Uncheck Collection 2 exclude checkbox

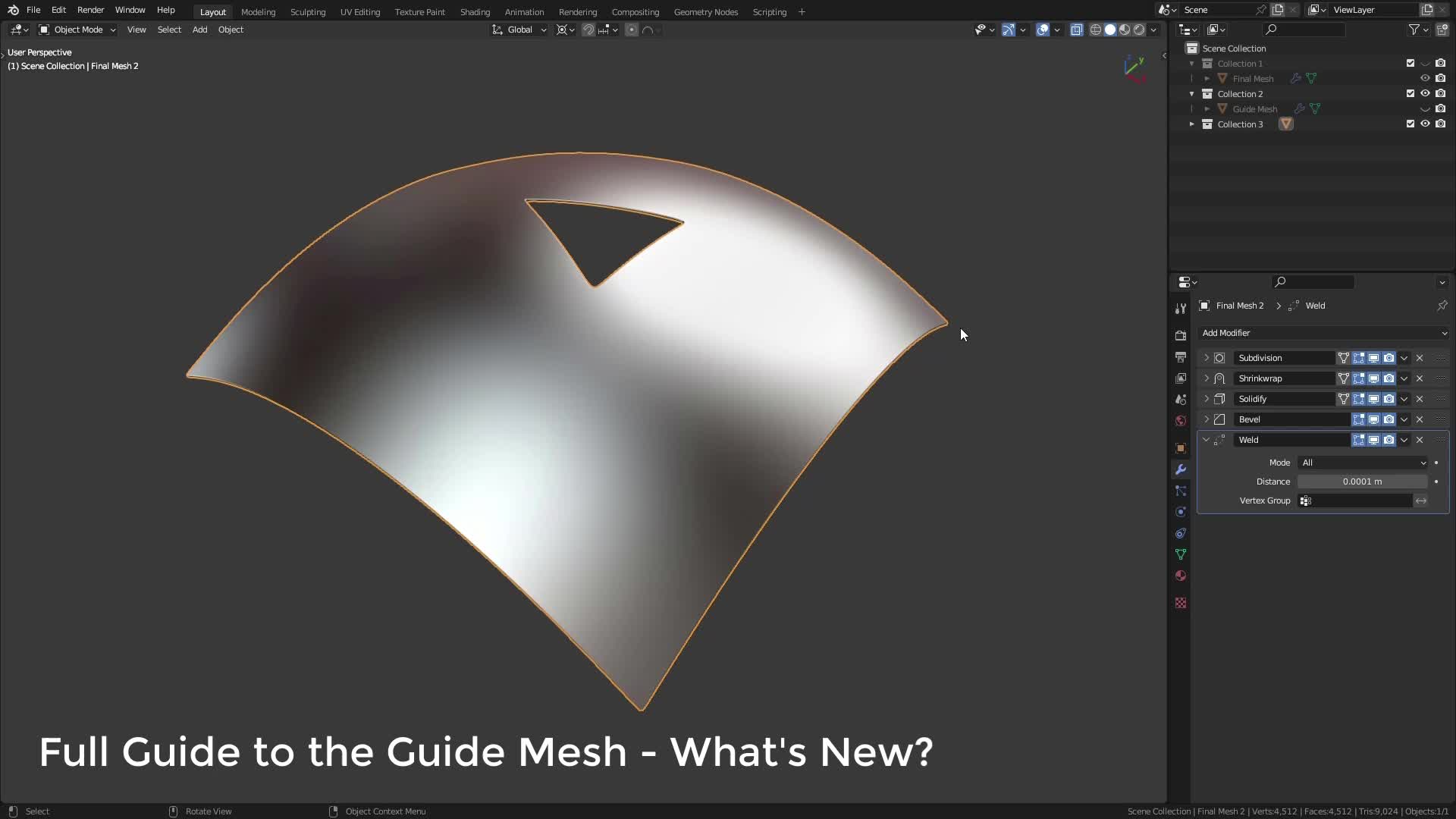pos(1410,94)
